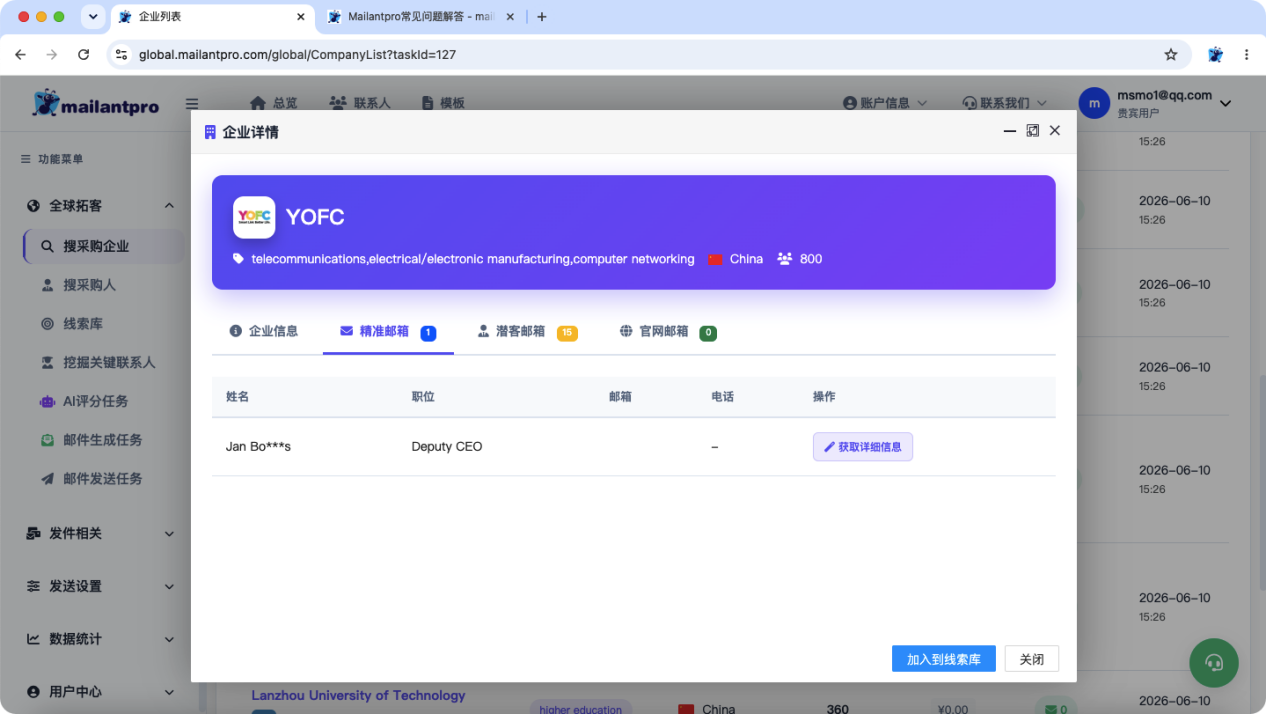Click the 加入到线索库 button
Image resolution: width=1266 pixels, height=714 pixels.
944,659
